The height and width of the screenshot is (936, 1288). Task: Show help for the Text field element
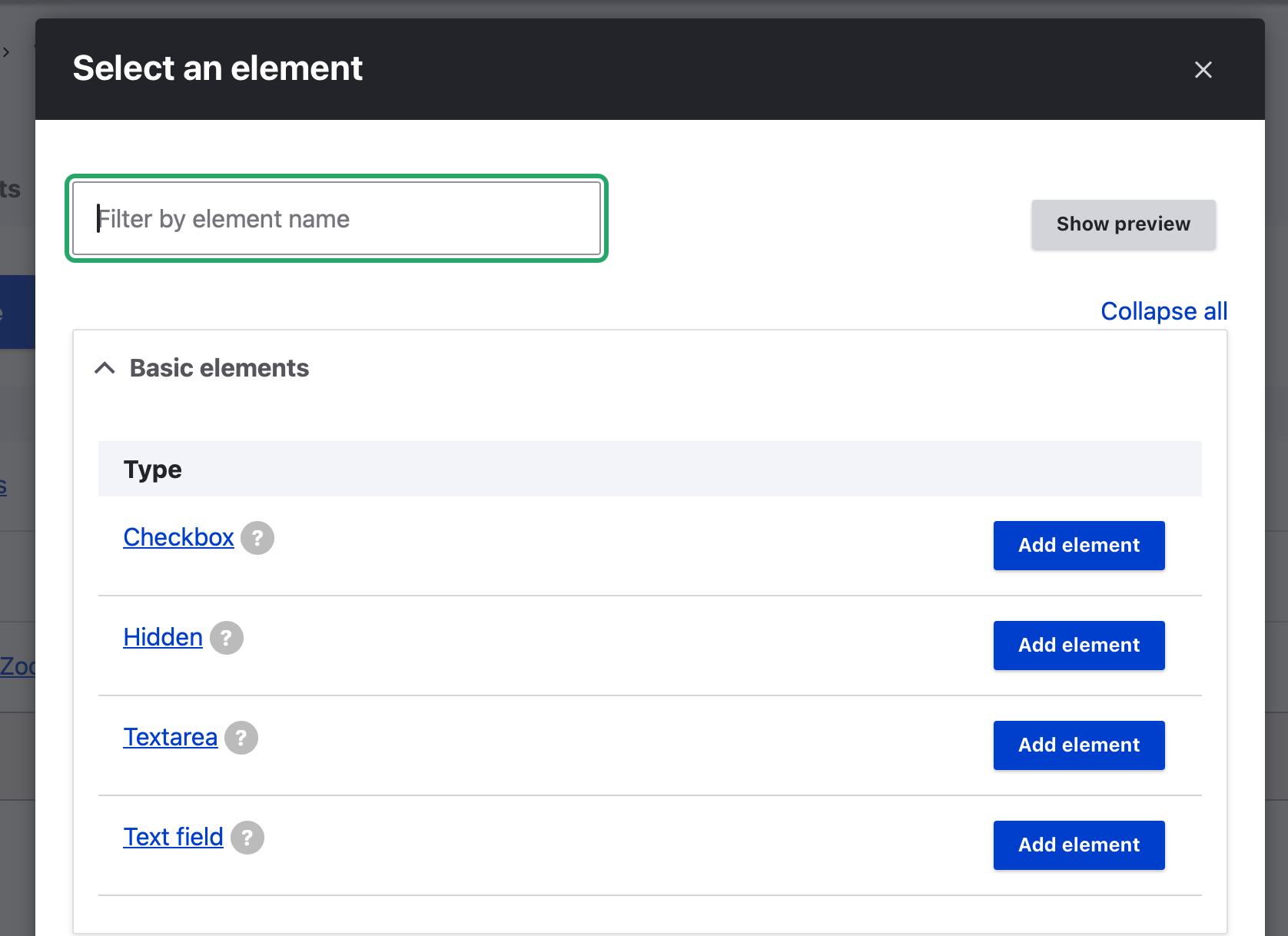247,838
